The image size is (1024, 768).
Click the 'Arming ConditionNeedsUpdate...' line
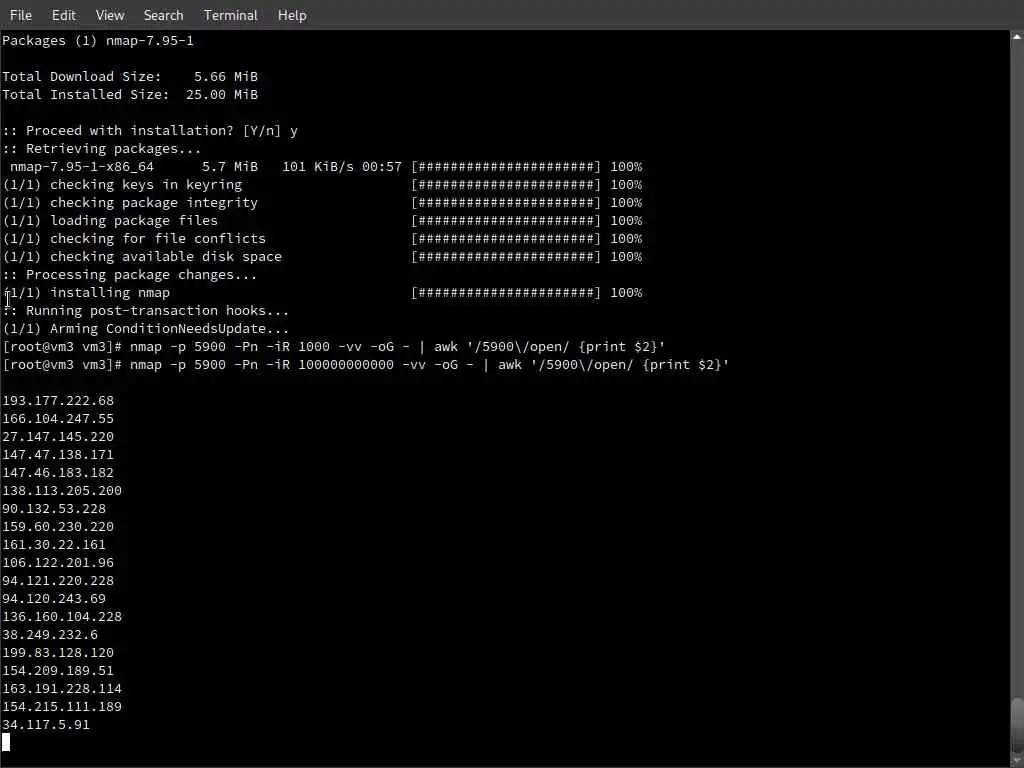coord(146,328)
